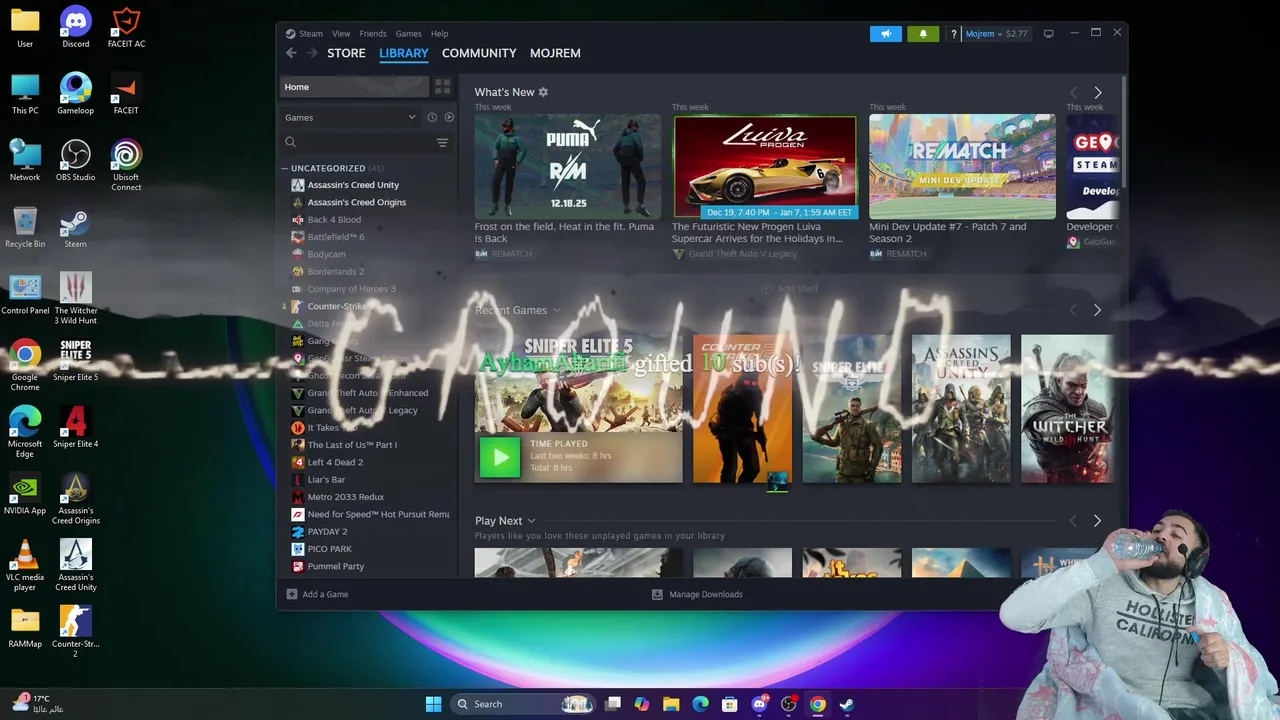Click the Manage Downloads icon
The height and width of the screenshot is (720, 1280).
(657, 594)
